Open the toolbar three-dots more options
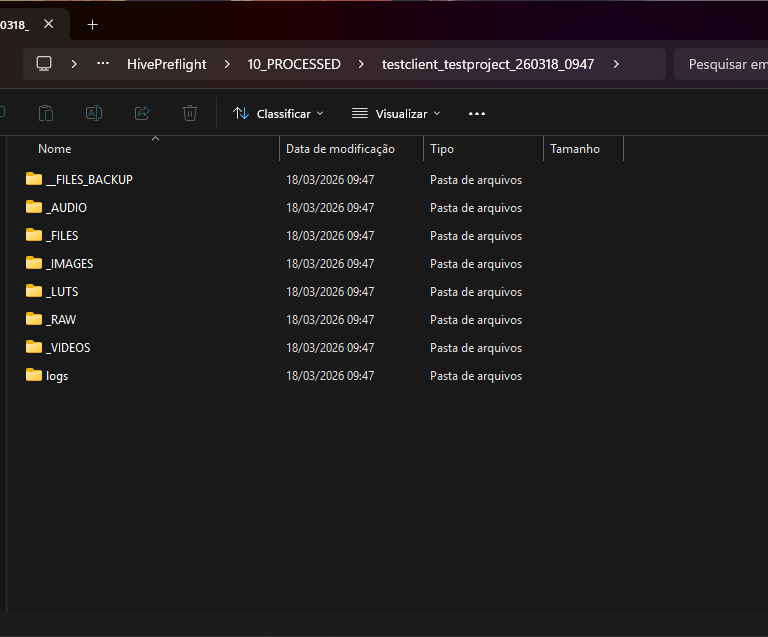Screen dimensions: 768x637 coord(477,114)
